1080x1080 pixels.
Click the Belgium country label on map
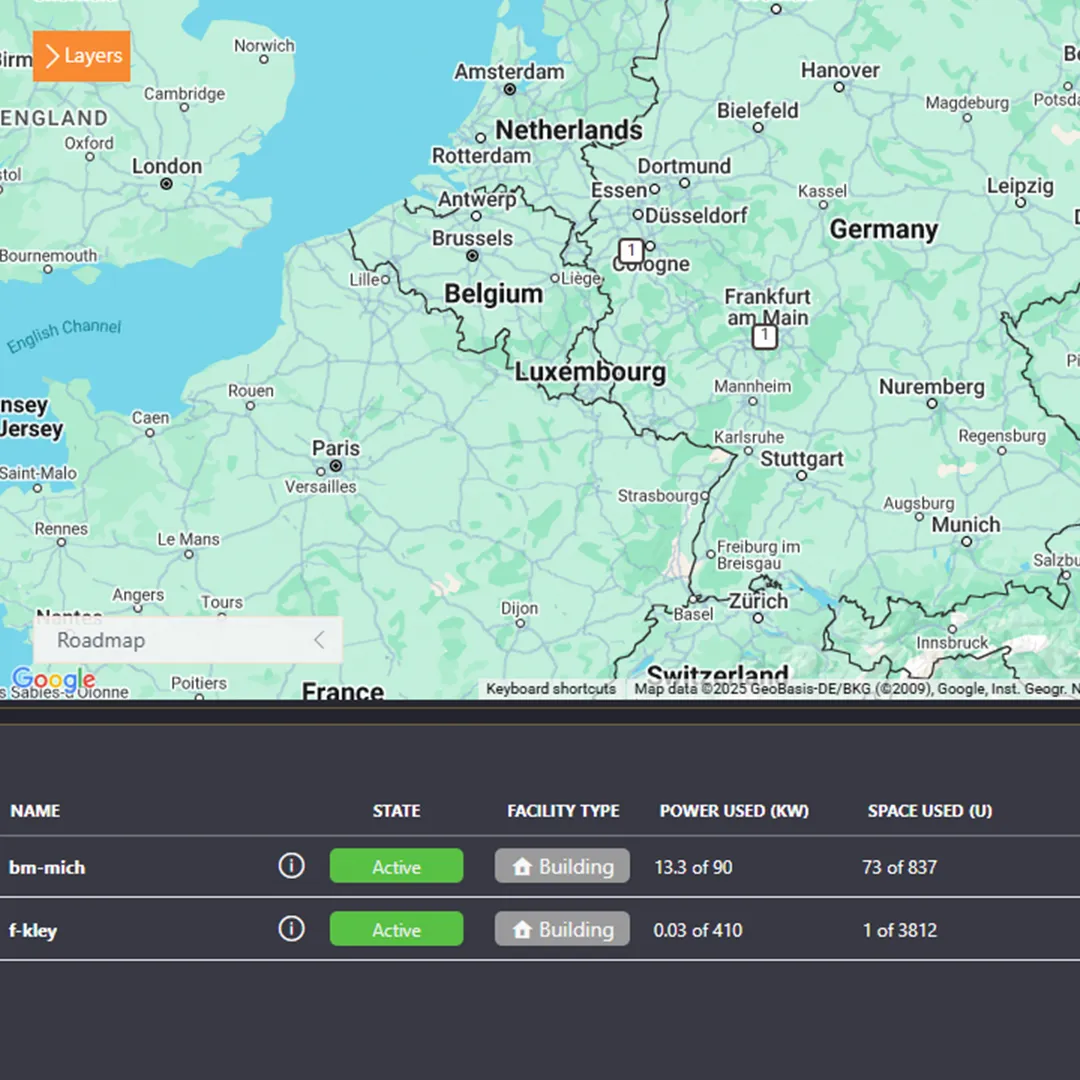coord(493,294)
